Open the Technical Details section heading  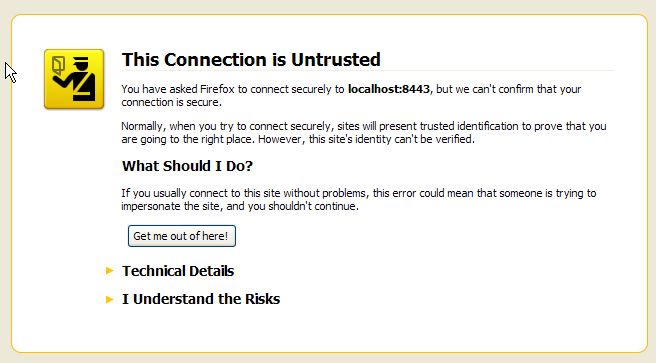point(178,271)
